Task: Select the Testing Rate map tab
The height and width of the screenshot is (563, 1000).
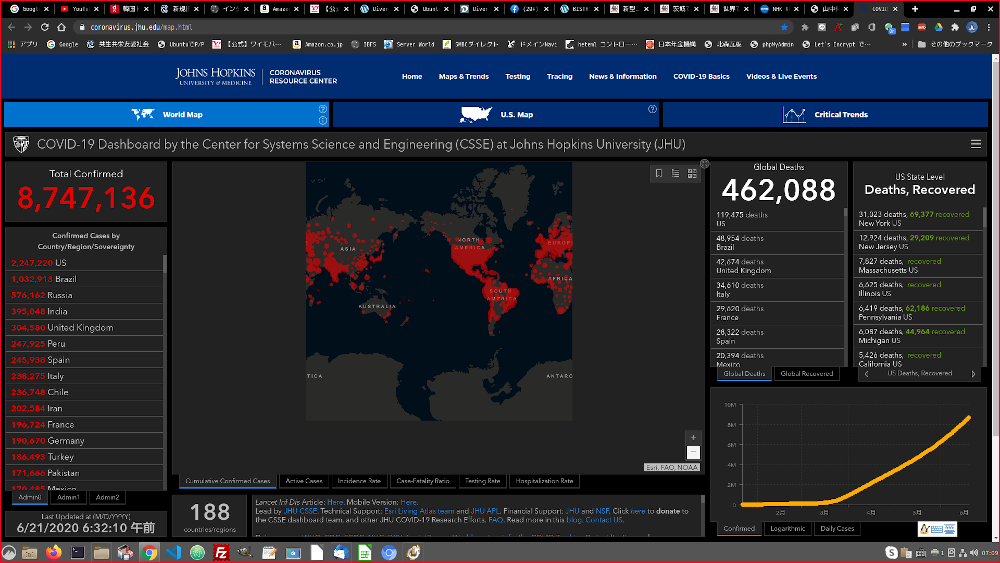Action: pyautogui.click(x=482, y=481)
